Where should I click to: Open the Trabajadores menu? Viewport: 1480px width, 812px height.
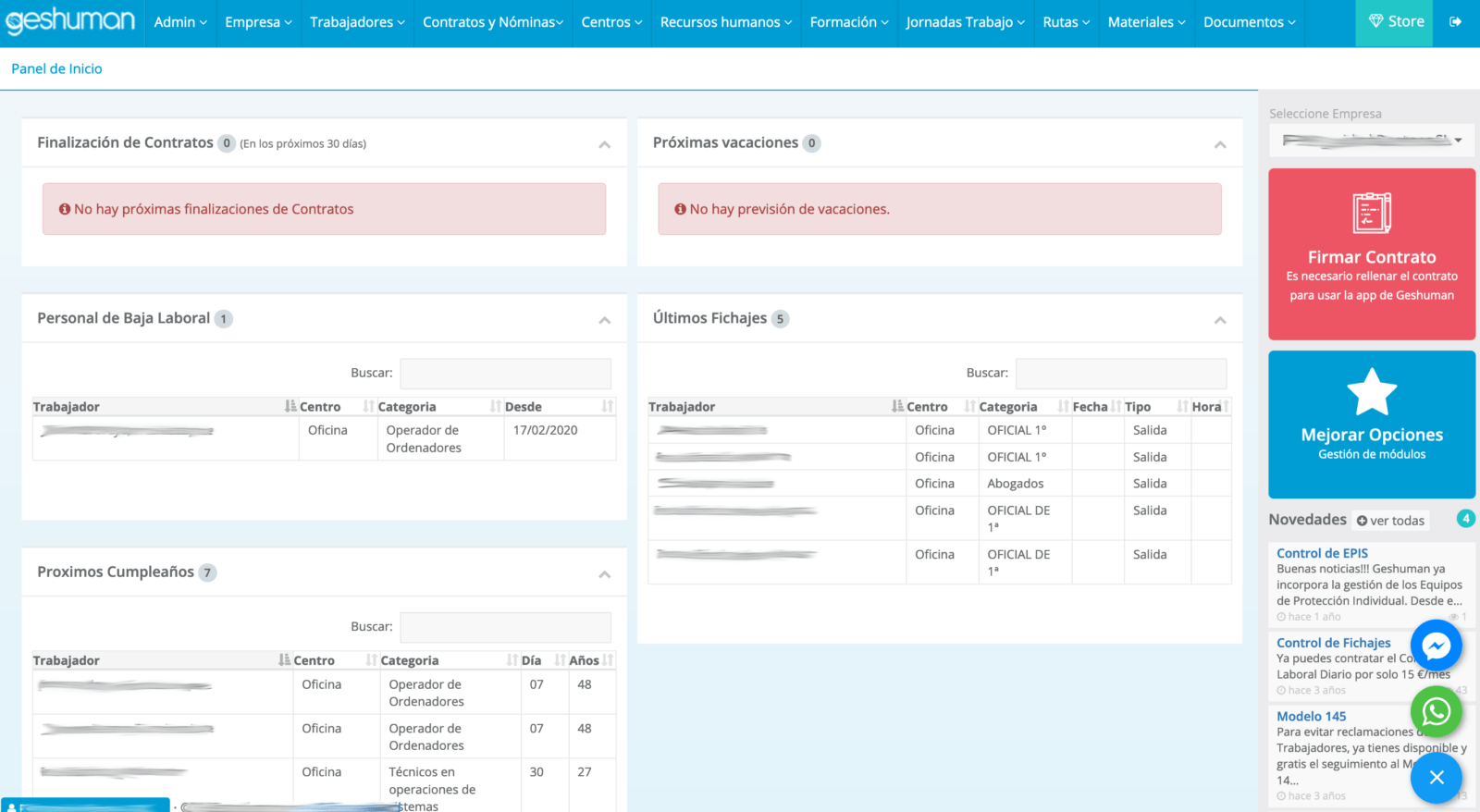tap(357, 22)
